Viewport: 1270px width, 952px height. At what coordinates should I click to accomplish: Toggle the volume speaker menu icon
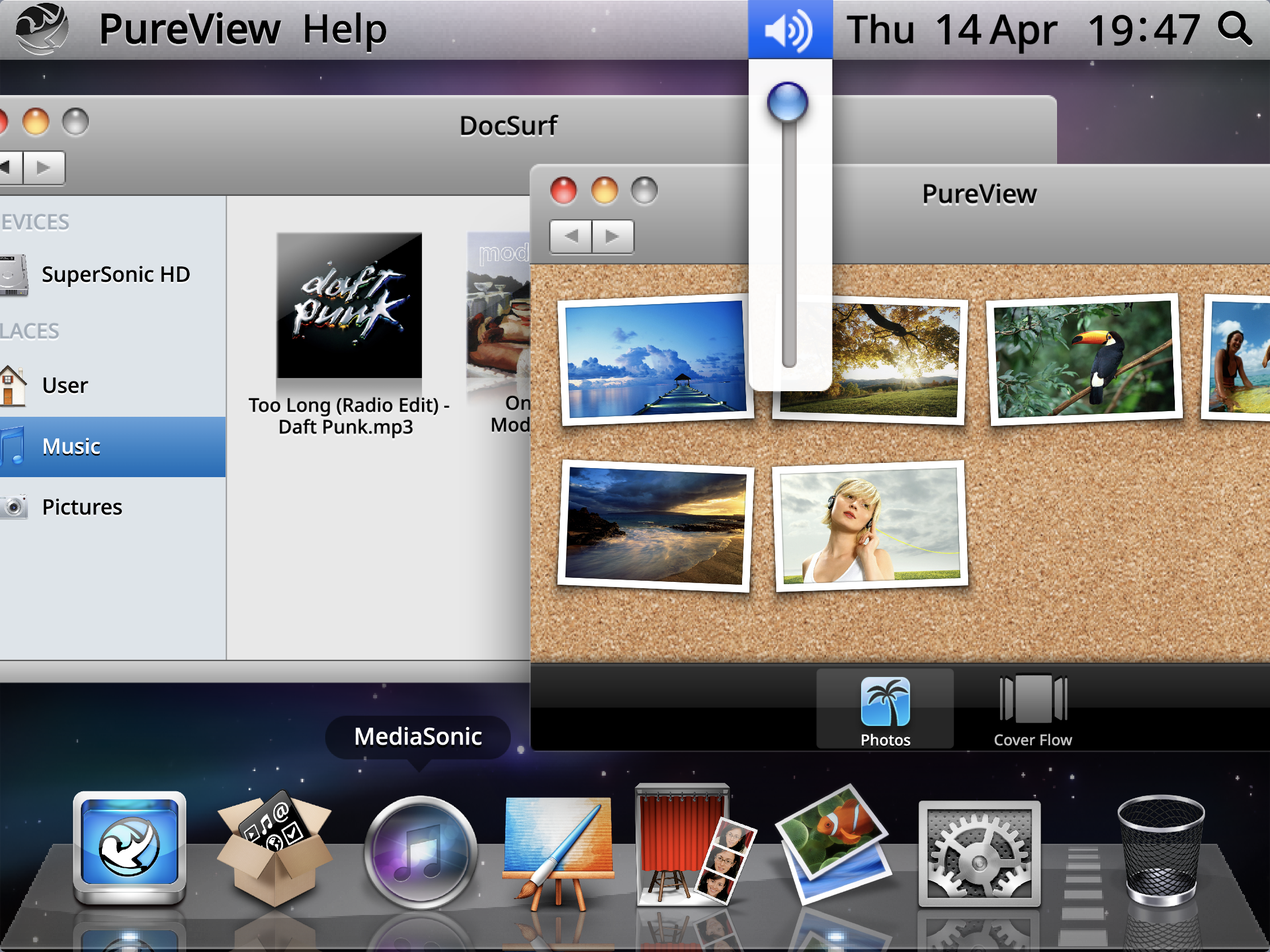pos(789,30)
